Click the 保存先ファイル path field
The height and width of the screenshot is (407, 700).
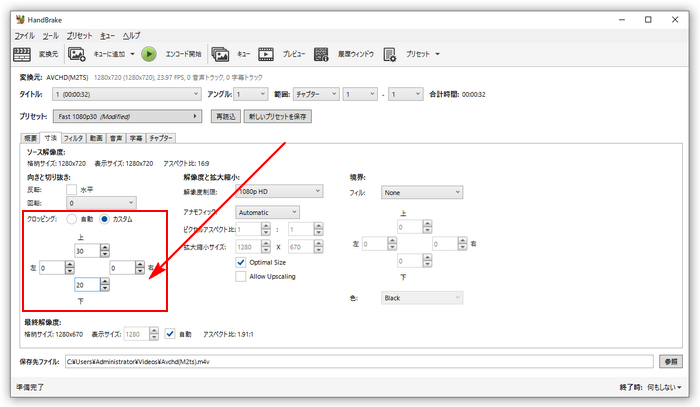pyautogui.click(x=359, y=361)
